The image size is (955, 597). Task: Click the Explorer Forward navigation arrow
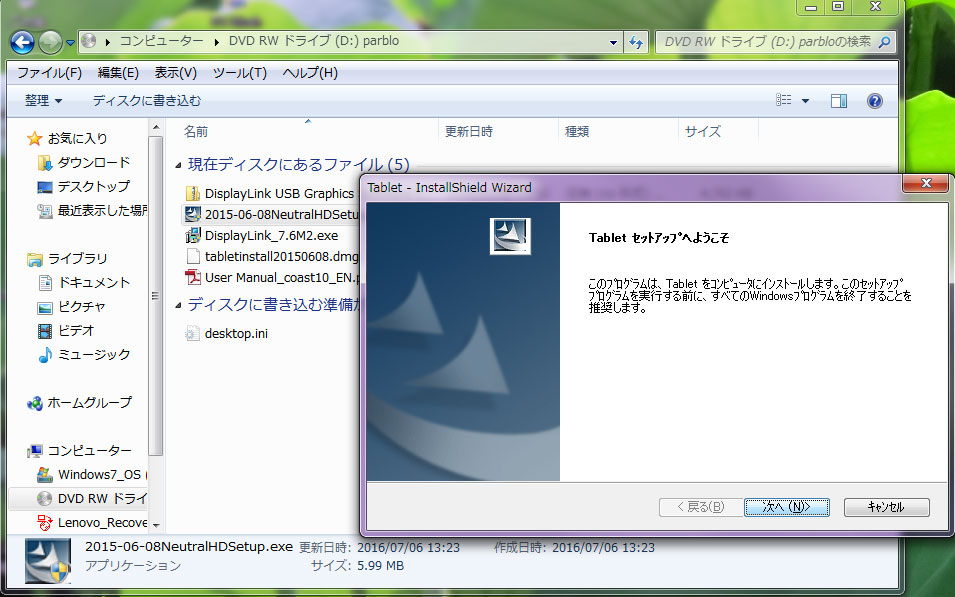point(50,42)
